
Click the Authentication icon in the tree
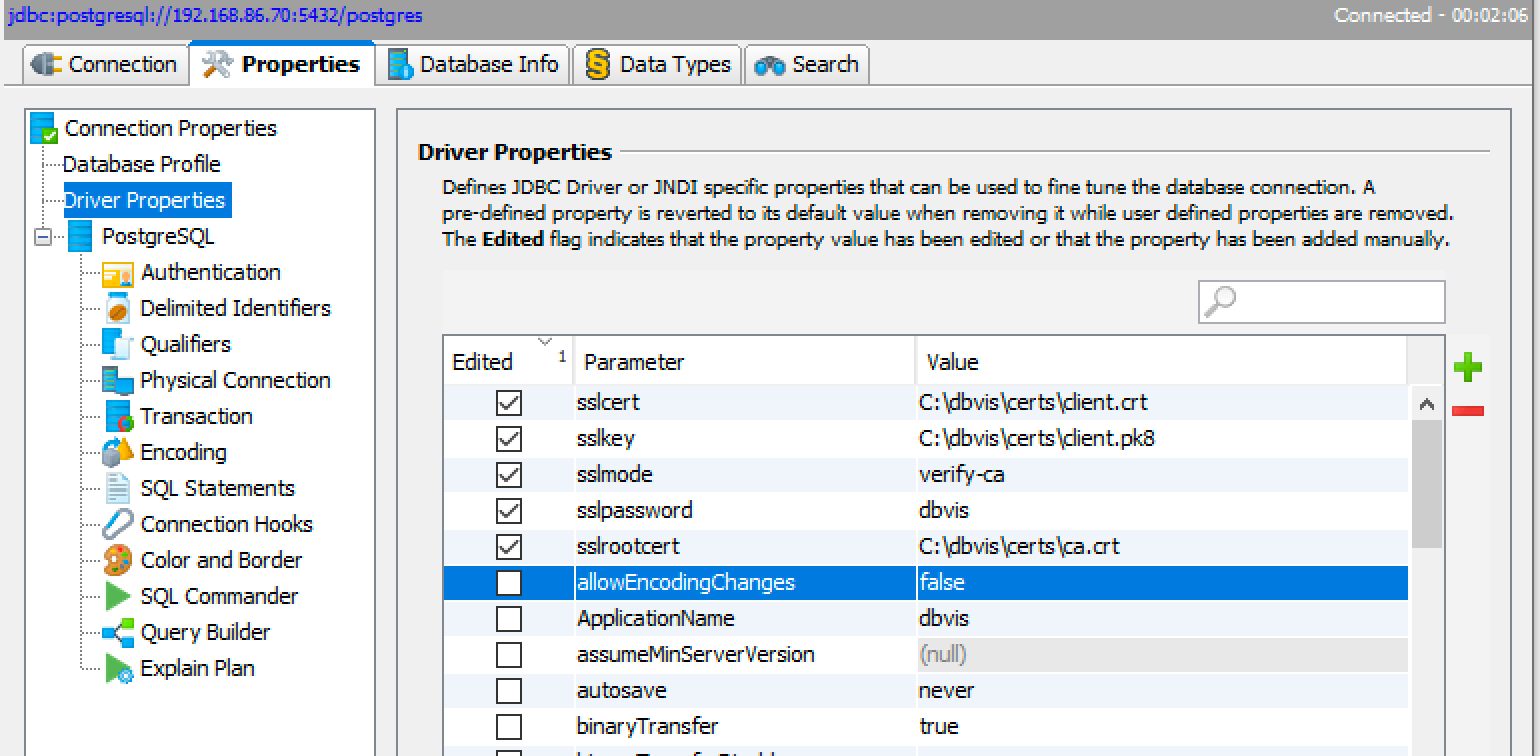point(118,274)
